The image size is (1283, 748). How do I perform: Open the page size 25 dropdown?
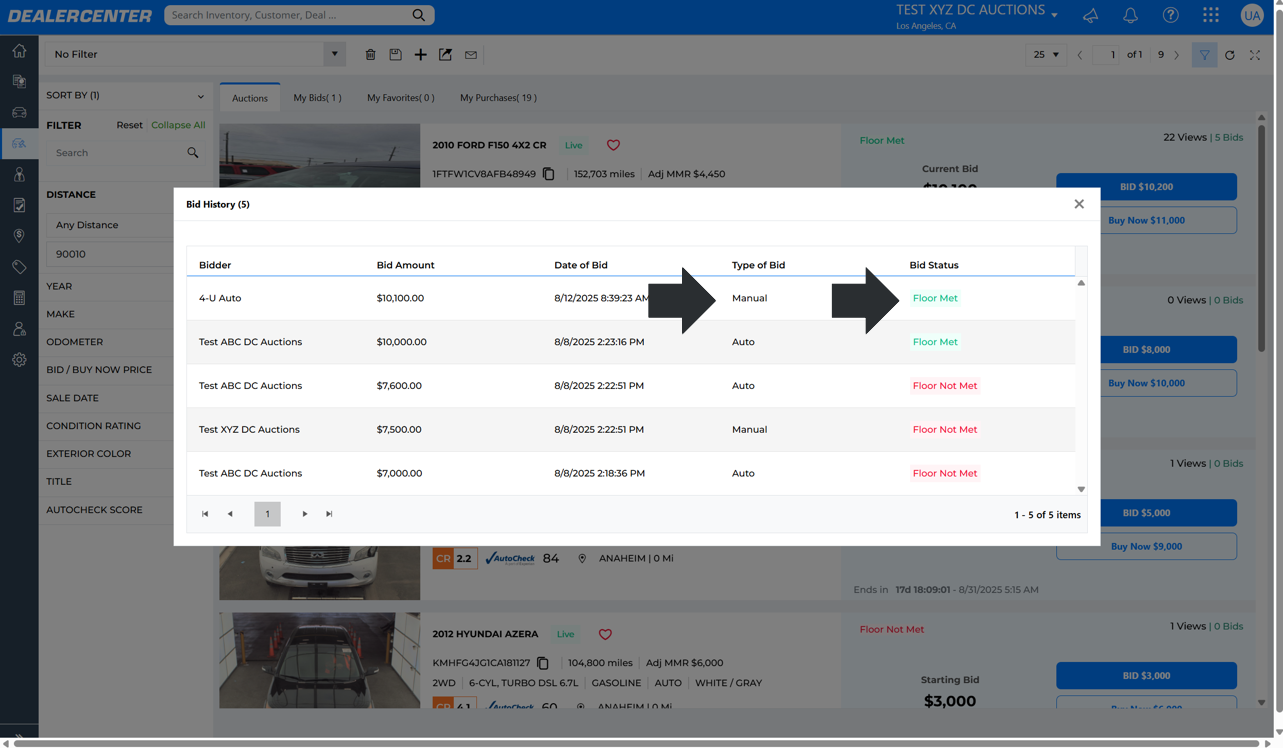coord(1046,55)
